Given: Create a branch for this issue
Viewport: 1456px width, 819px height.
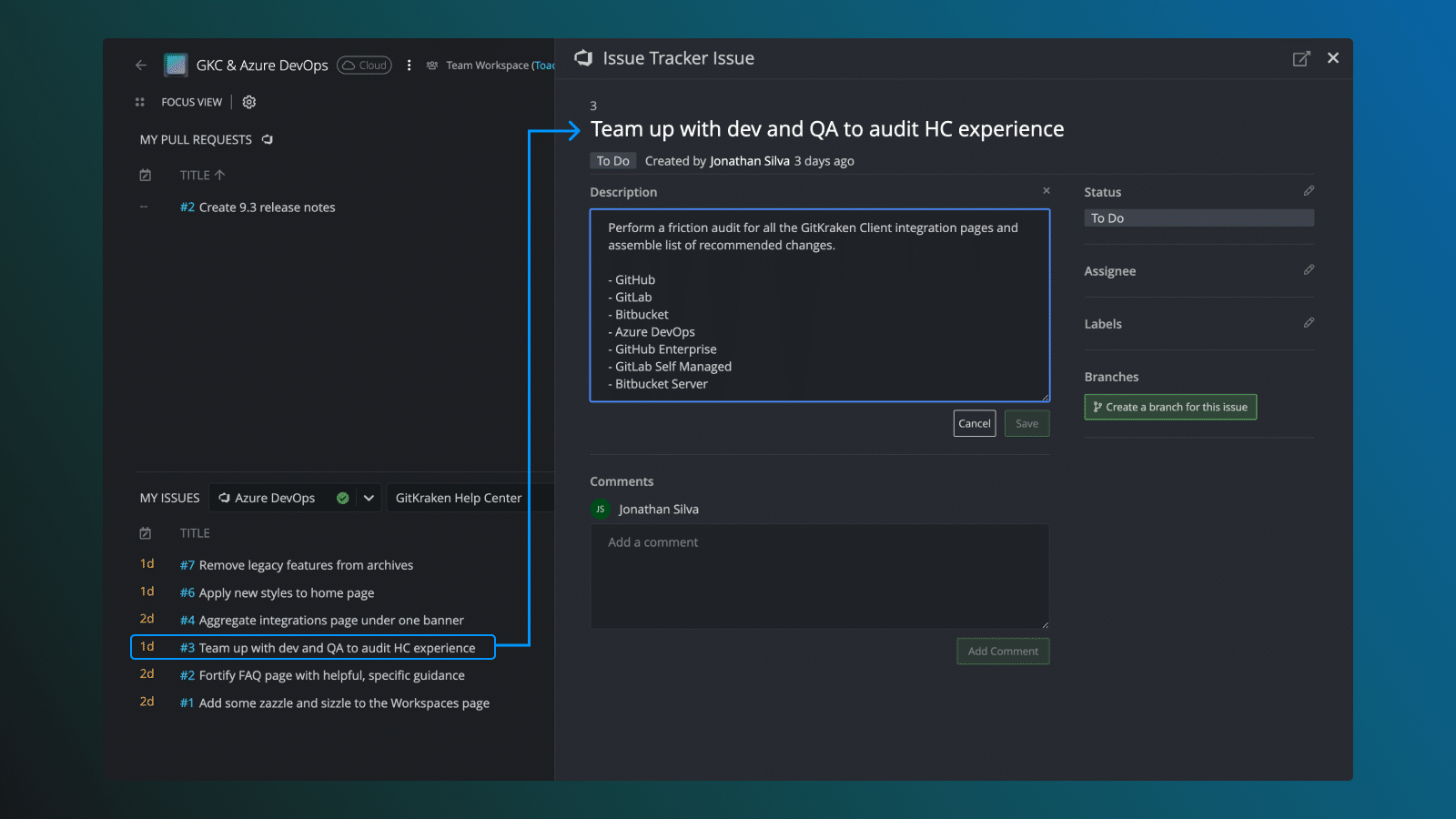Looking at the screenshot, I should pos(1170,407).
